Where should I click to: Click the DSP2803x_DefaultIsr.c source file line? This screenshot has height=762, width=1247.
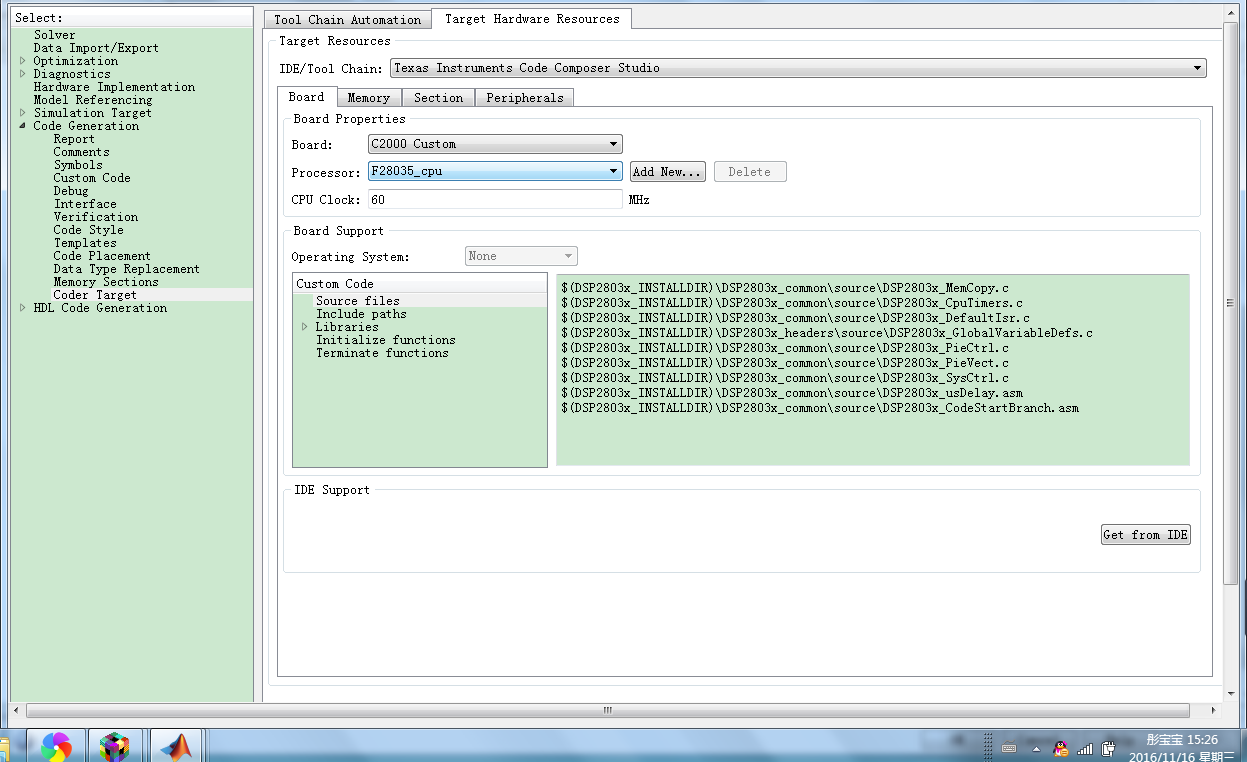point(796,318)
